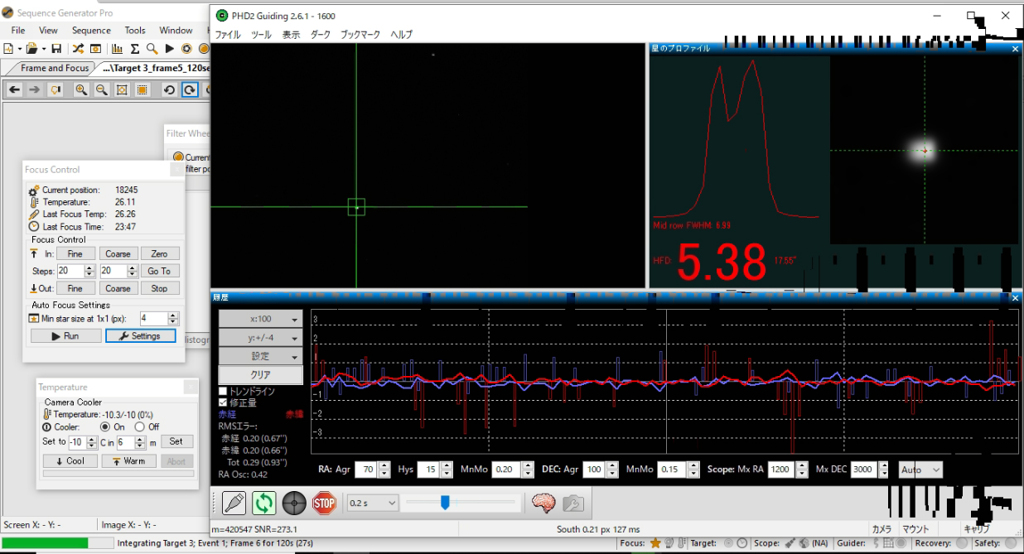Click the Guider grid icon in status bar
The height and width of the screenshot is (554, 1024).
click(x=888, y=543)
